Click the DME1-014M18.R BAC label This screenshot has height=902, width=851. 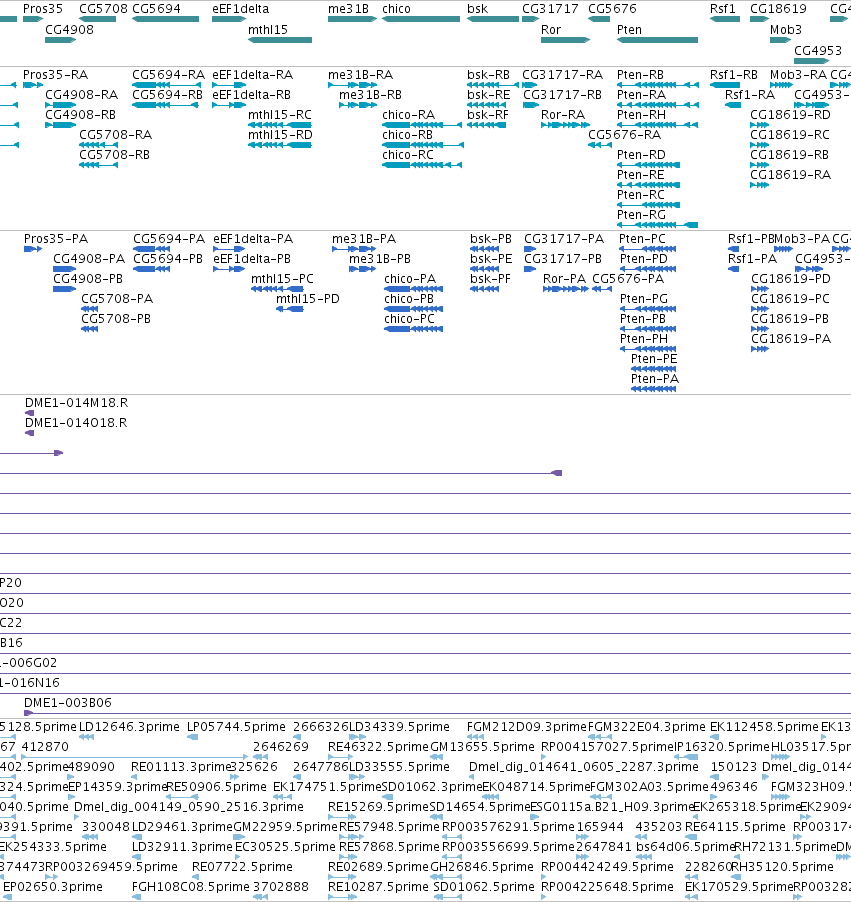pos(76,403)
